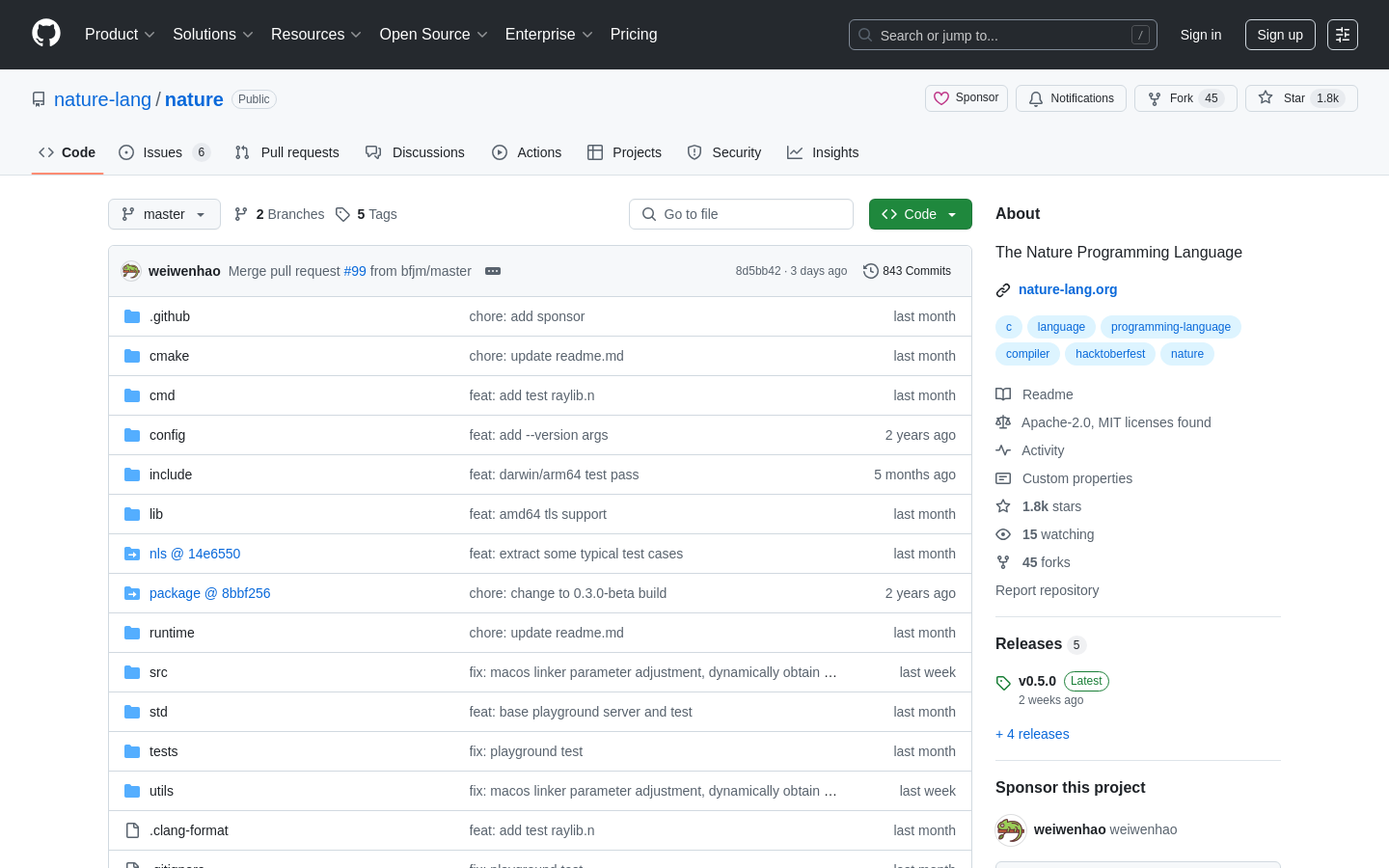
Task: Switch to the Issues tab
Action: point(164,152)
